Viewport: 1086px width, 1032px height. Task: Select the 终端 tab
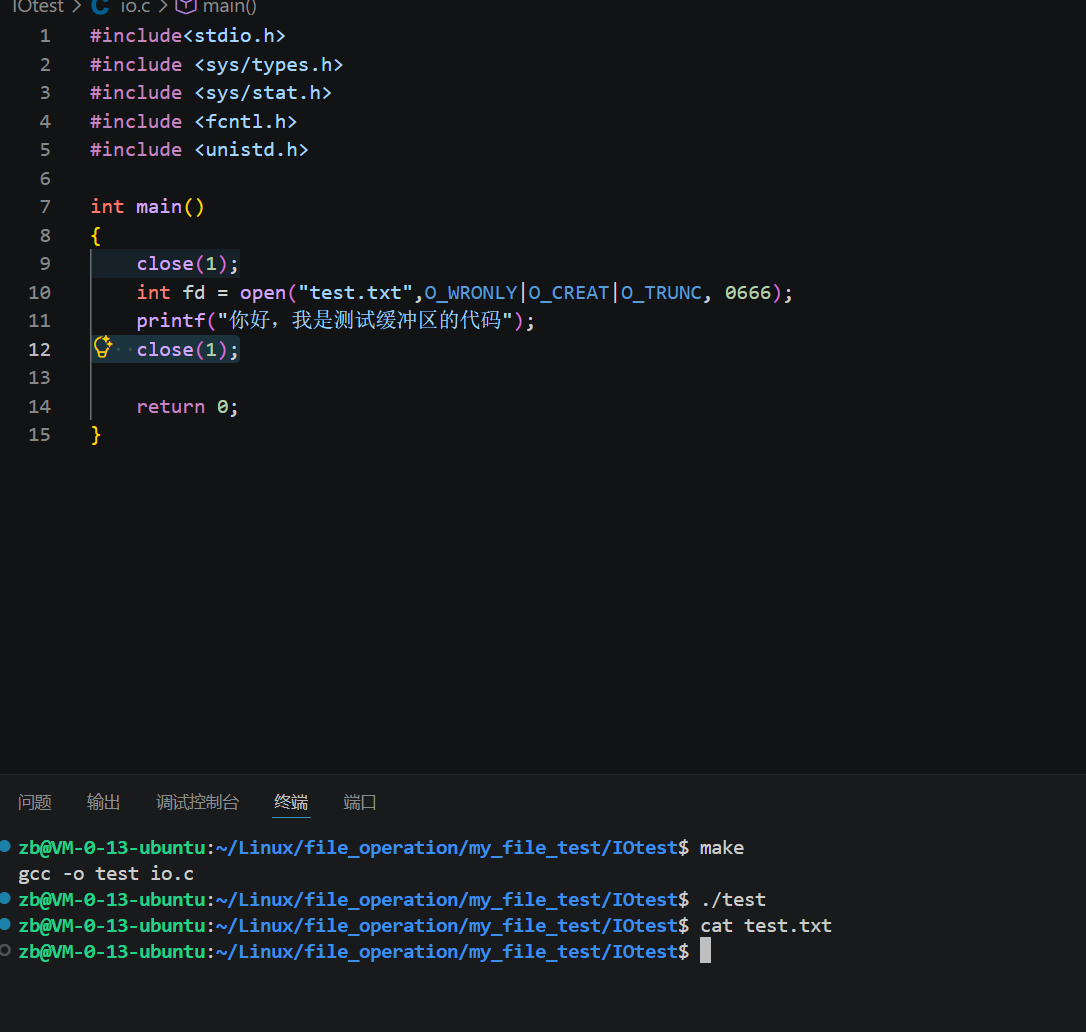291,802
